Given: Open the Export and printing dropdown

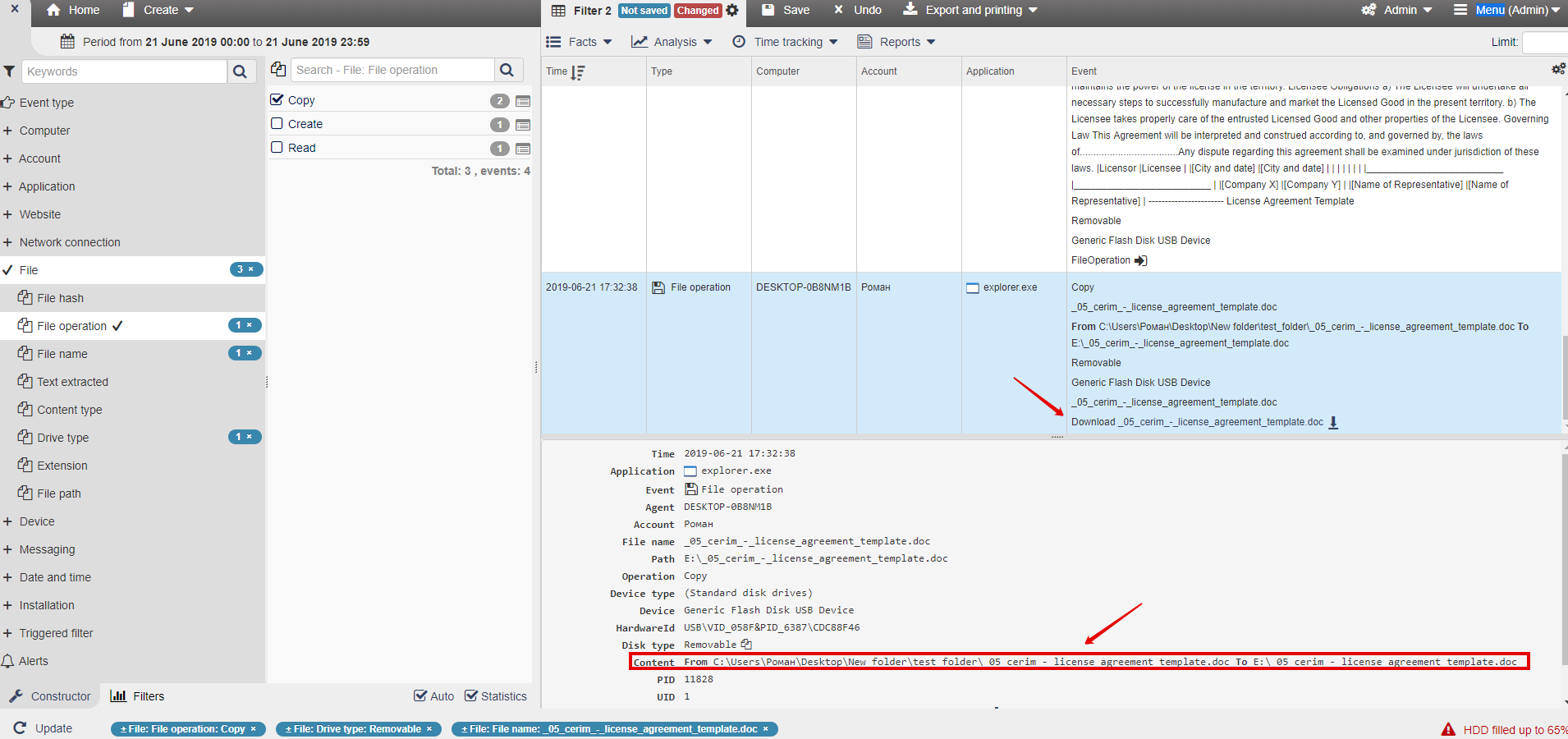Looking at the screenshot, I should [x=970, y=10].
